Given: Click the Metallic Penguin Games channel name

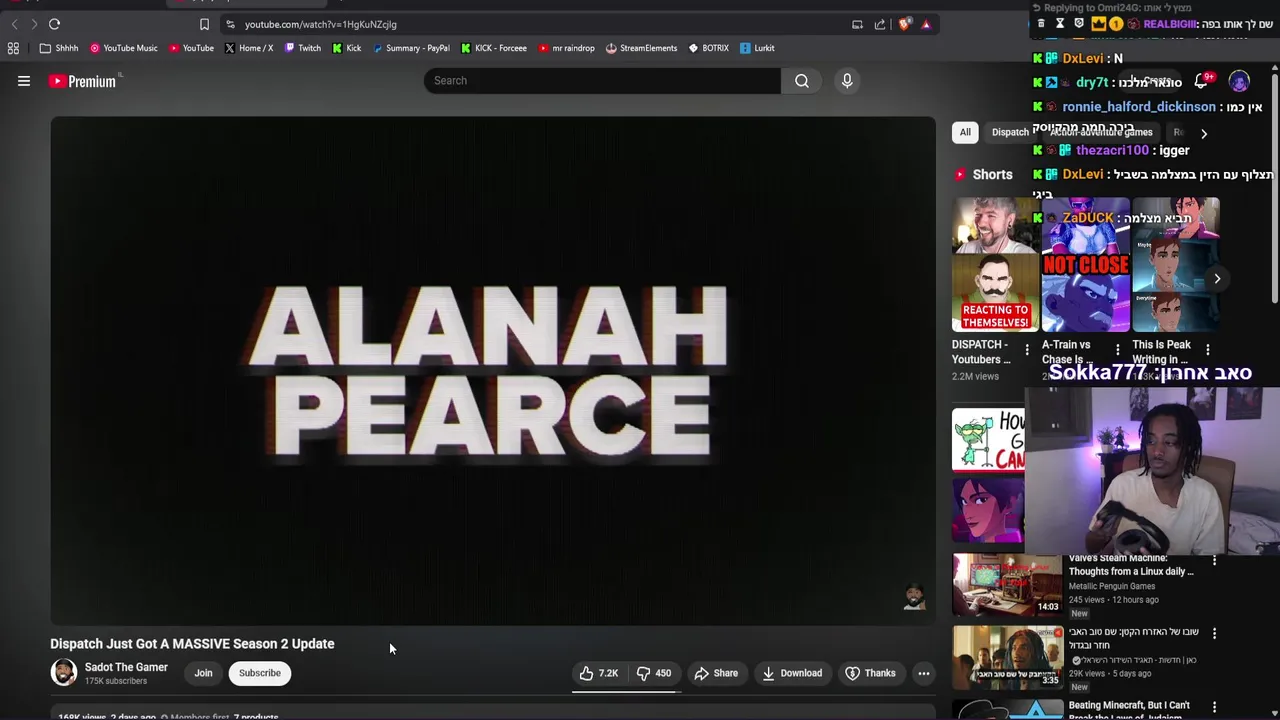Looking at the screenshot, I should pos(1112,586).
